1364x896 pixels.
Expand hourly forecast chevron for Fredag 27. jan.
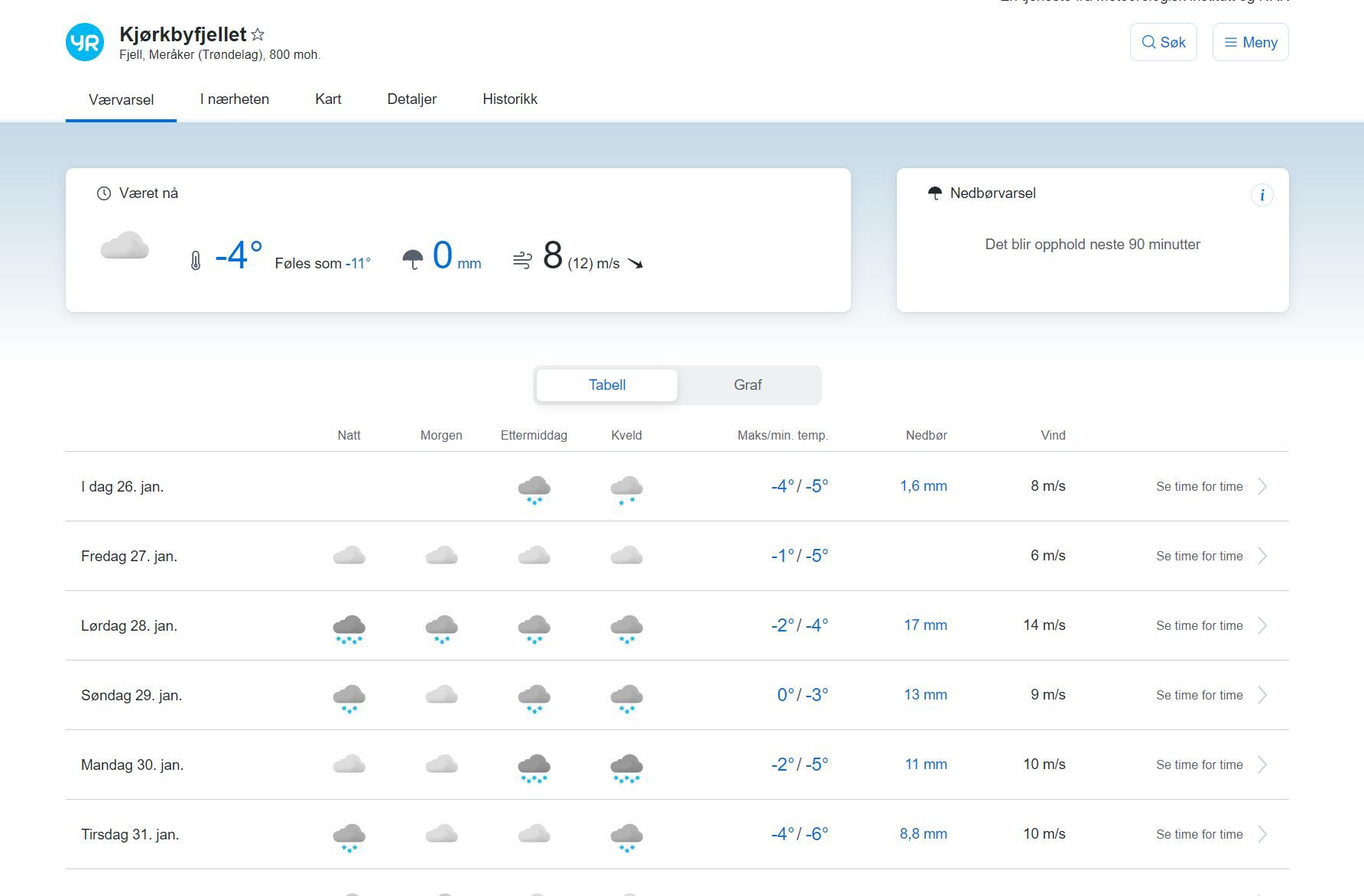pyautogui.click(x=1262, y=556)
